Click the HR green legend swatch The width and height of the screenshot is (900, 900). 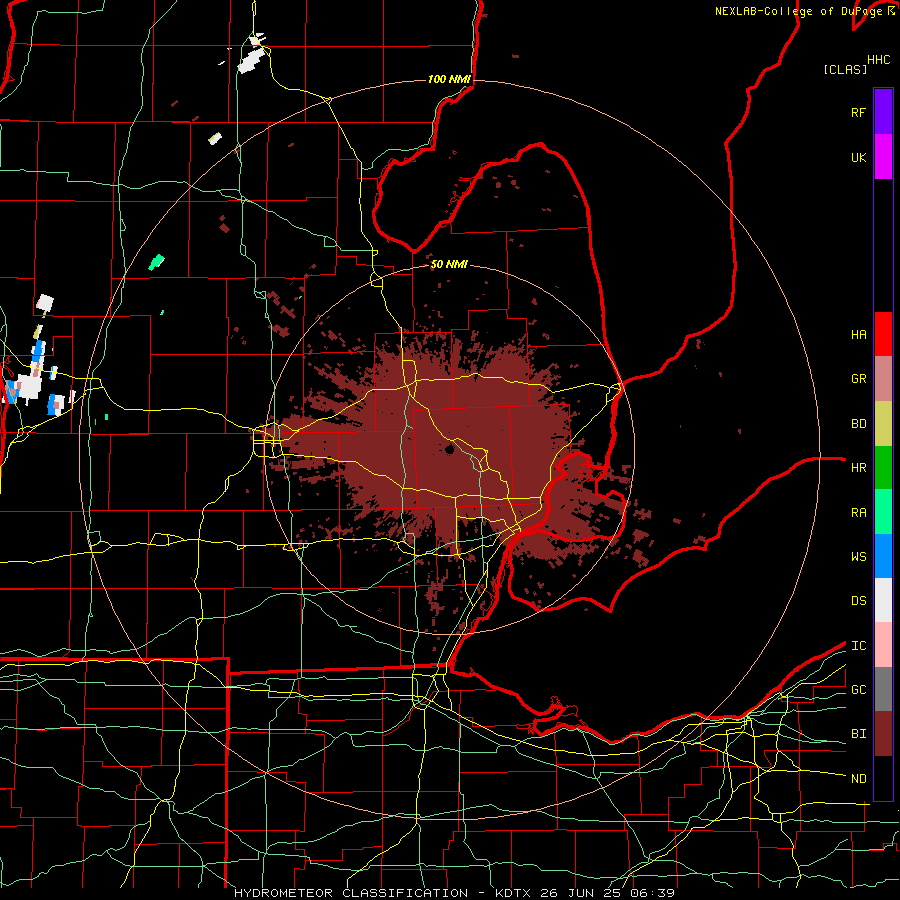point(883,468)
